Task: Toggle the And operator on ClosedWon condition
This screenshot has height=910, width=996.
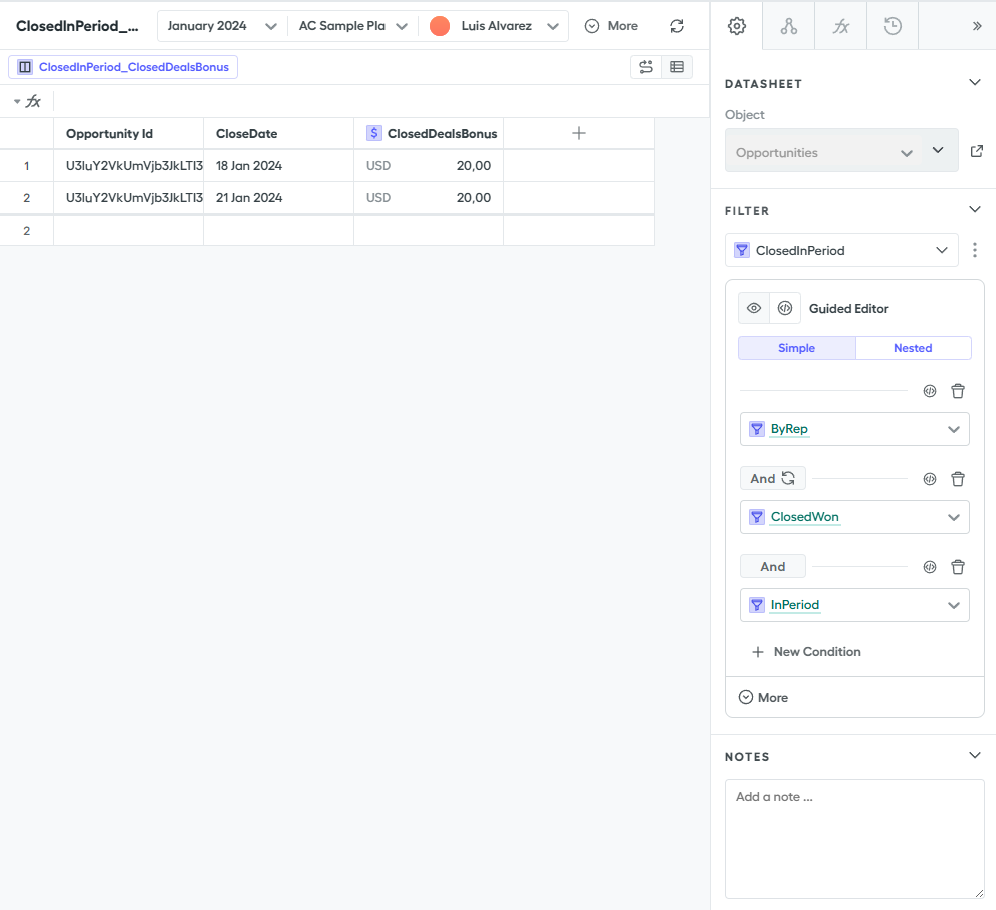Action: 772,479
